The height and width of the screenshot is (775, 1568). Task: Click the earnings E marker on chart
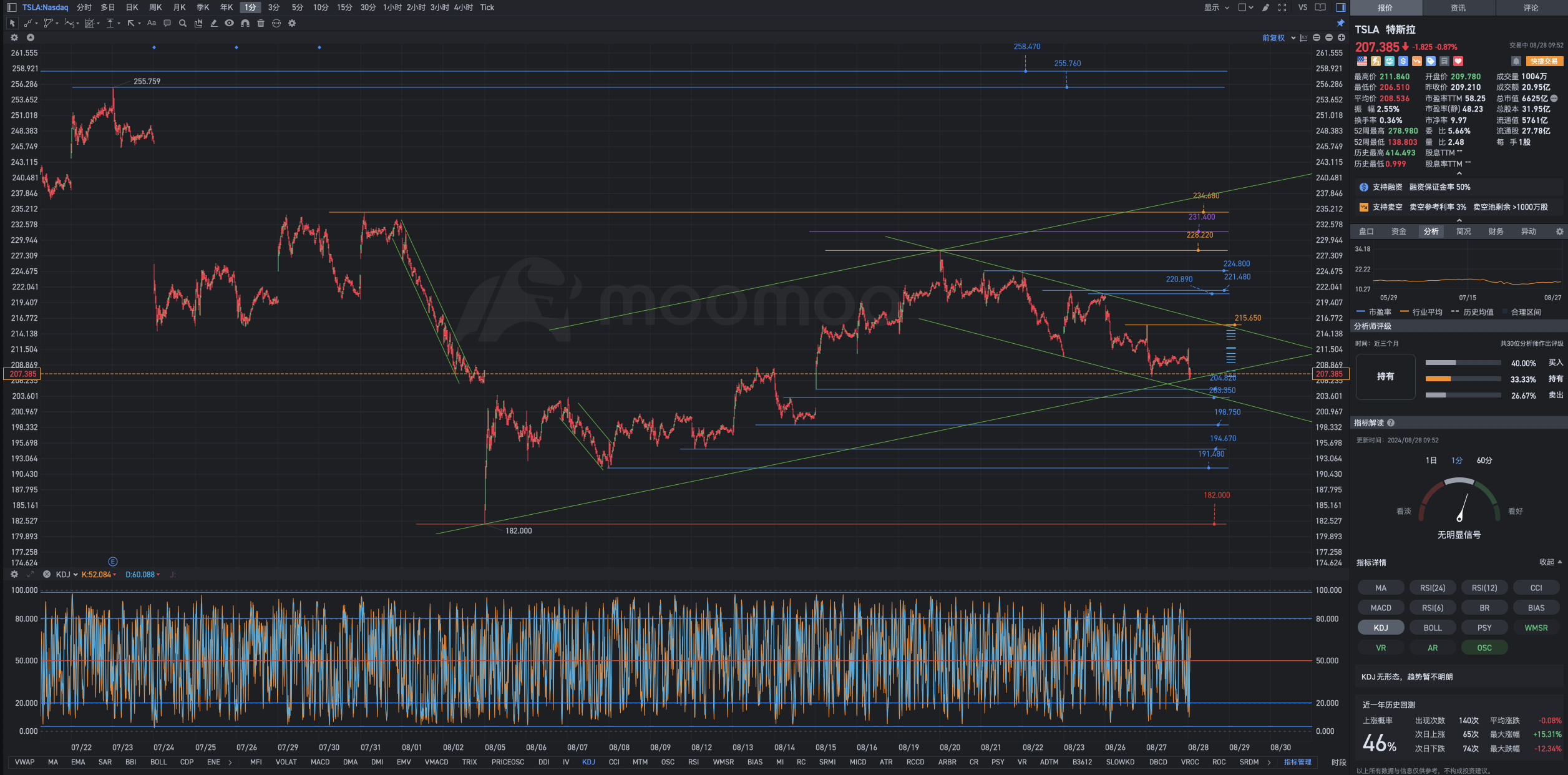pyautogui.click(x=113, y=562)
